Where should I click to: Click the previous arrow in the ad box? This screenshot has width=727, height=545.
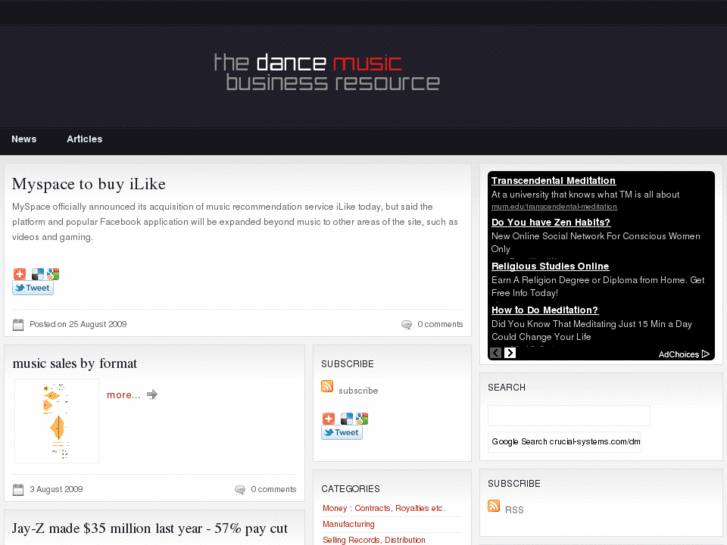pos(496,353)
